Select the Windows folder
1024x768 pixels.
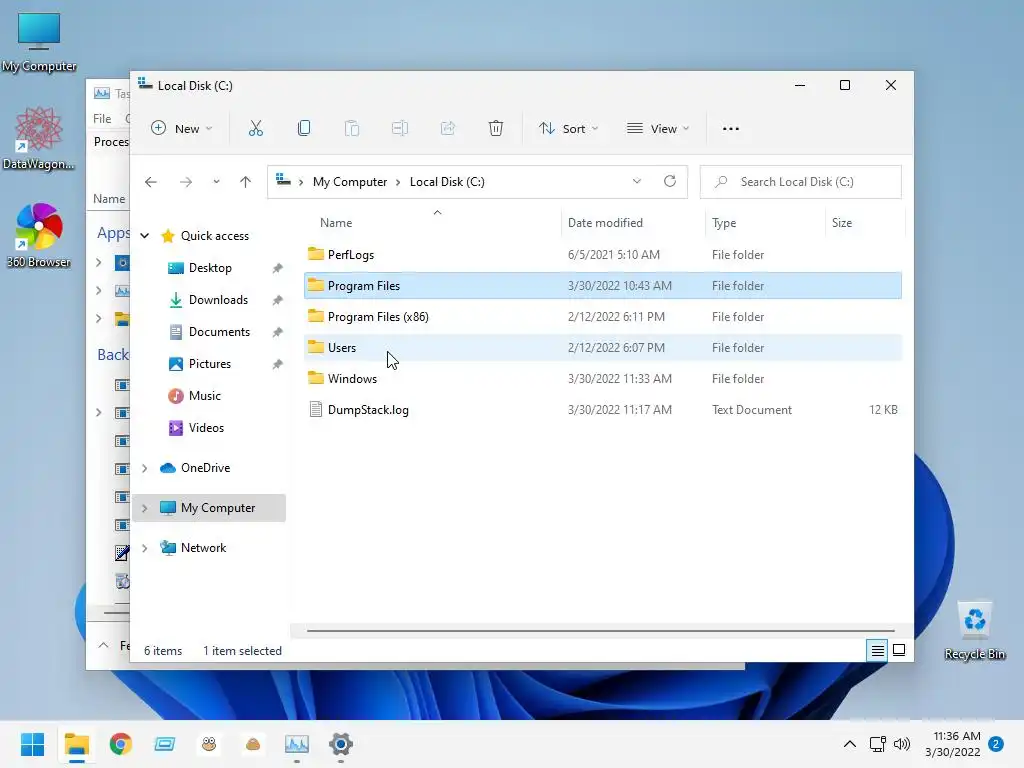(603, 379)
